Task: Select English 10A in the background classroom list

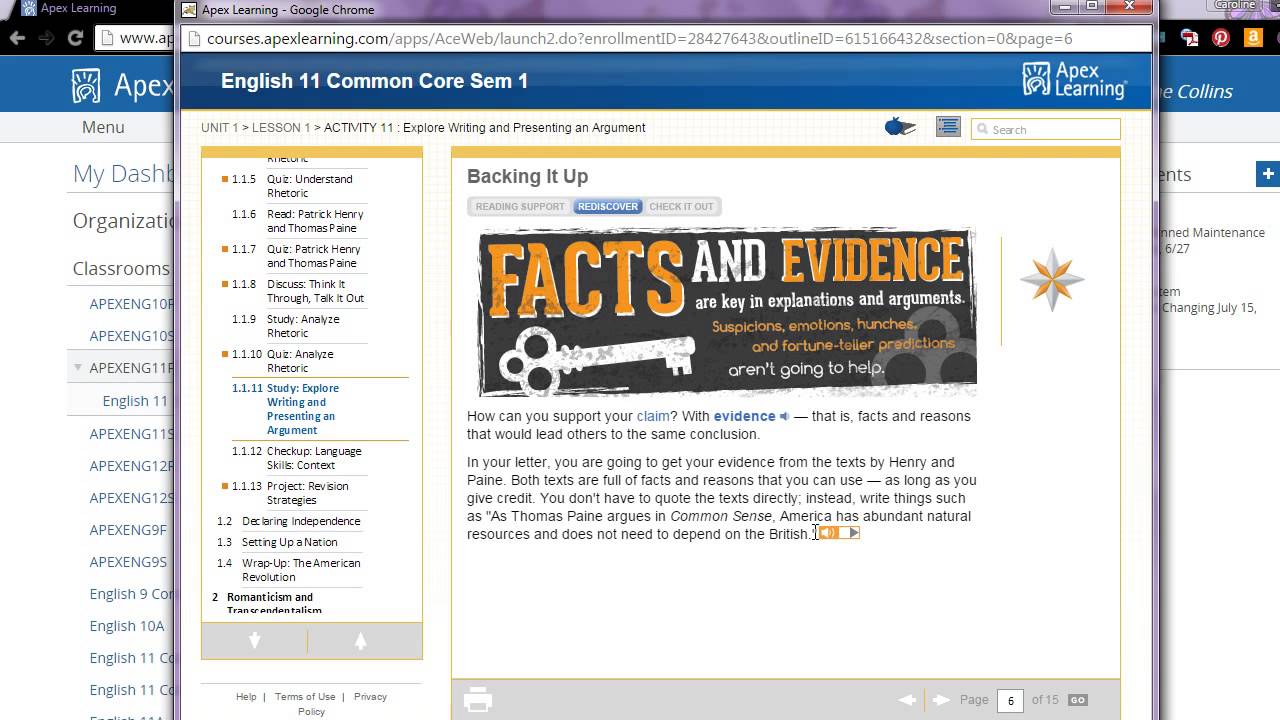Action: pos(127,626)
